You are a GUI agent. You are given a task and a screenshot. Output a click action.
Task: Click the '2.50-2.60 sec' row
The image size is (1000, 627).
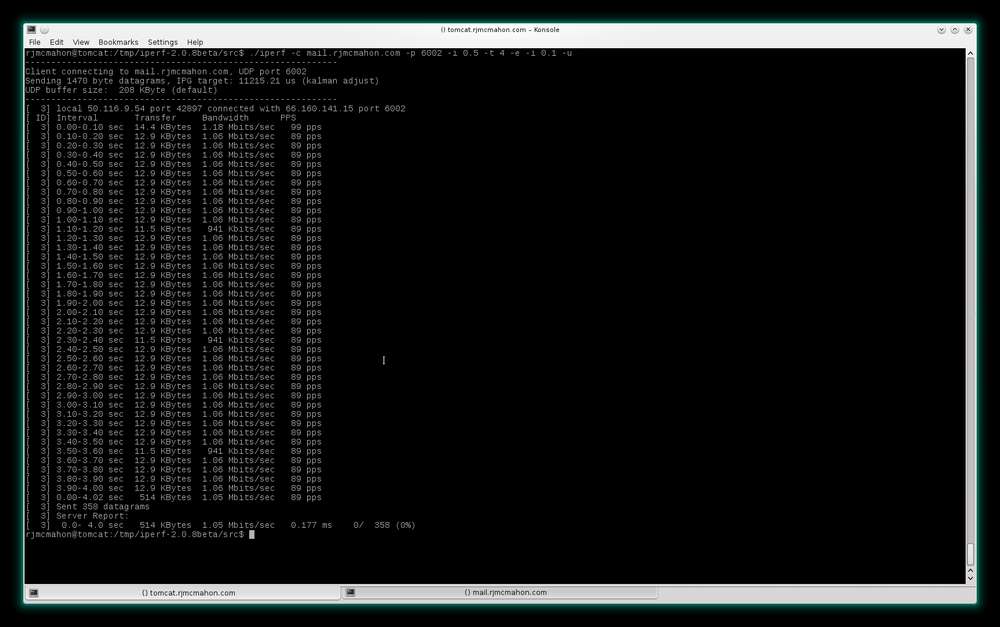coord(173,358)
